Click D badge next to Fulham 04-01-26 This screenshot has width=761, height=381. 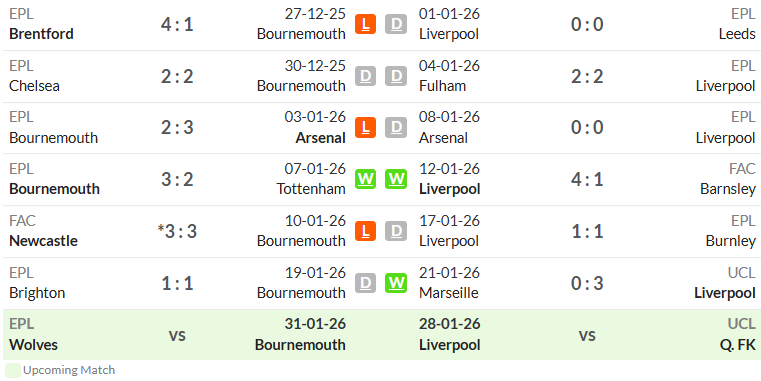coord(396,76)
